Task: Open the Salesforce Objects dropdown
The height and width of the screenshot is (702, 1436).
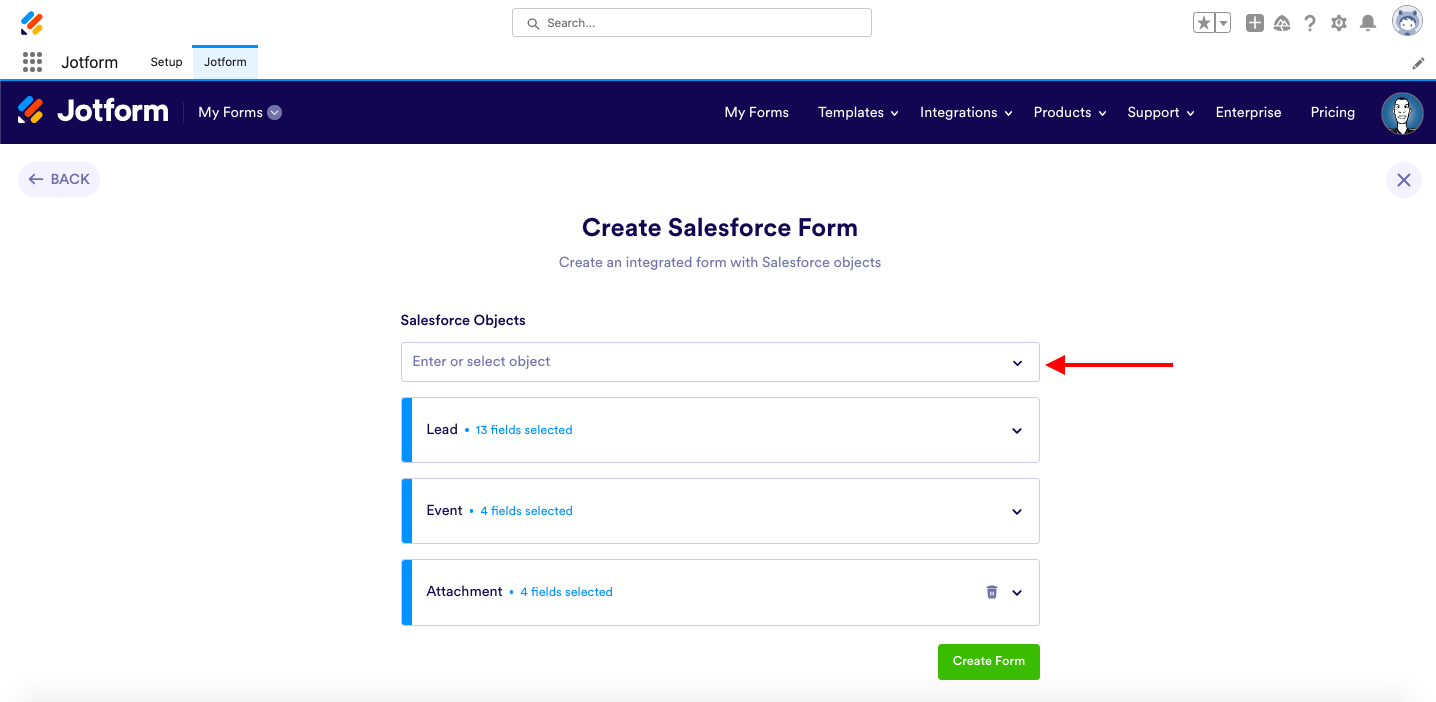Action: click(719, 362)
